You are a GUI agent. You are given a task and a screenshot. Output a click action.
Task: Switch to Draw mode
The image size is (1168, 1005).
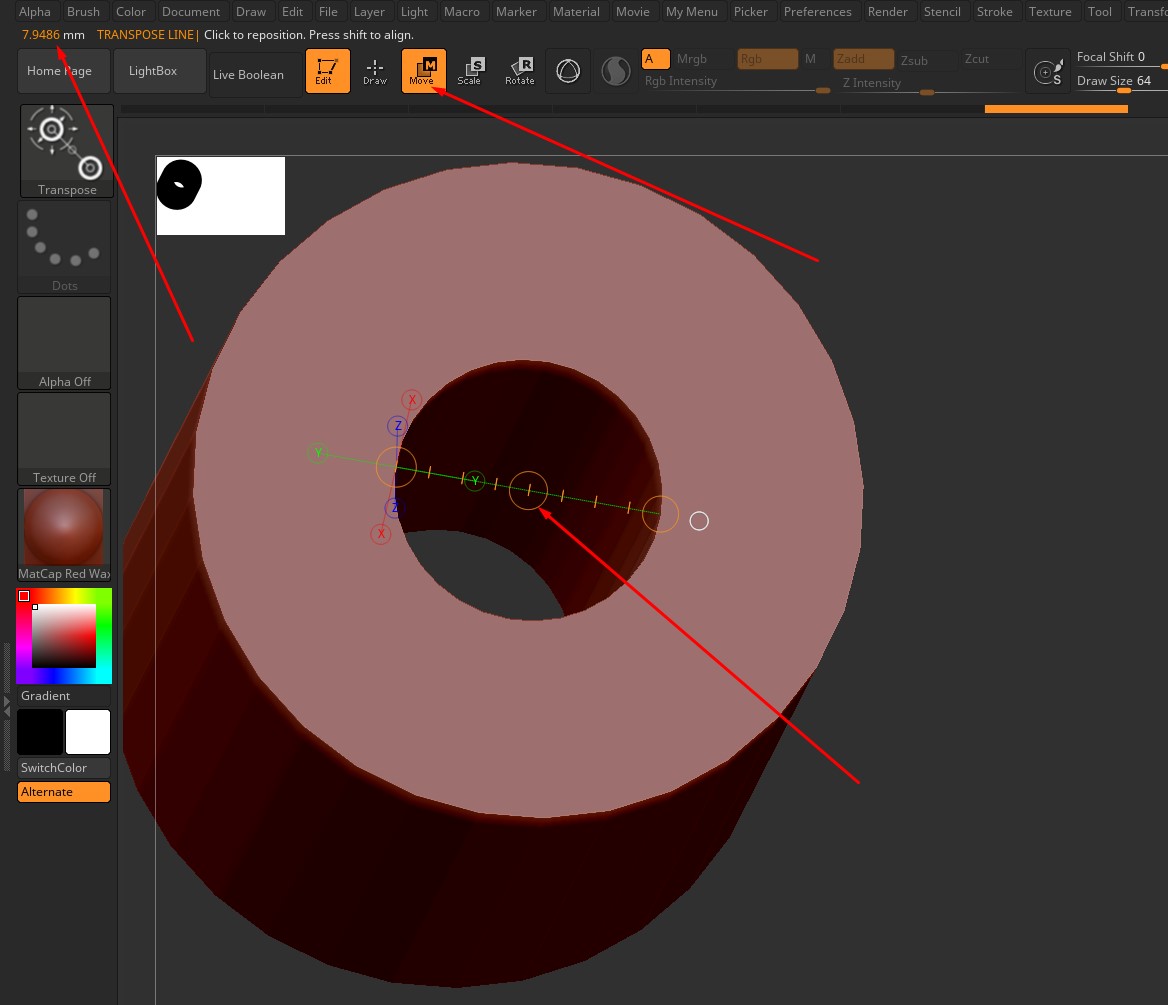point(375,71)
